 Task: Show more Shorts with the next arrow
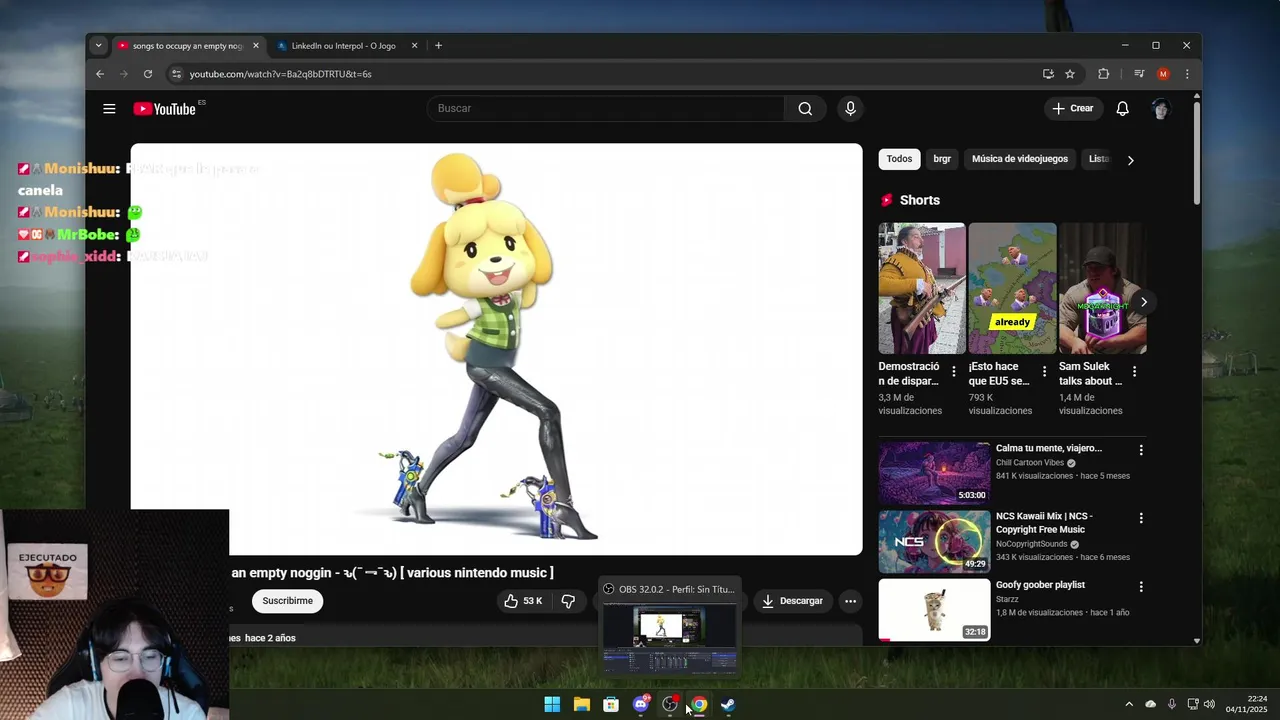pos(1144,302)
